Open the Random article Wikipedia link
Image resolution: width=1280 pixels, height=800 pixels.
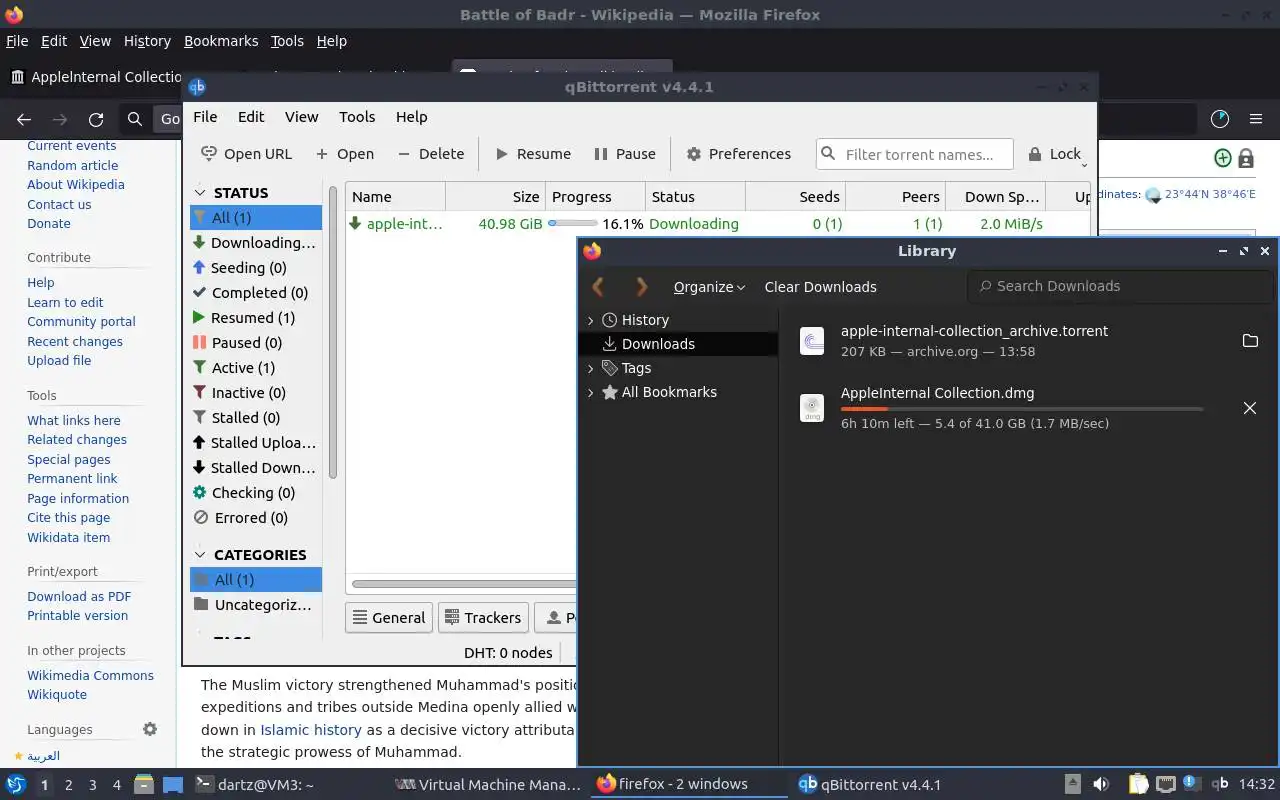(x=72, y=166)
